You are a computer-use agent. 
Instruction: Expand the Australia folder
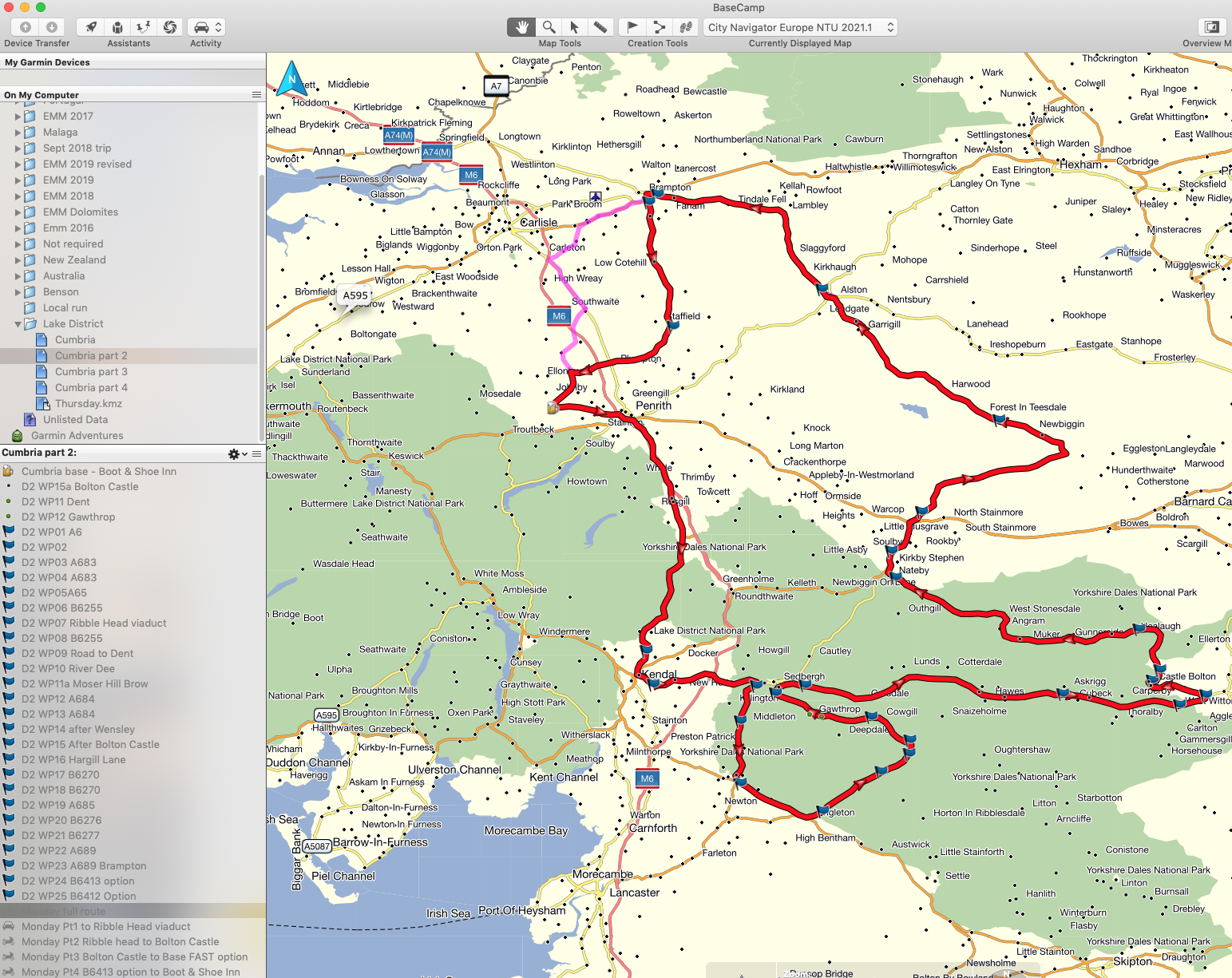18,276
